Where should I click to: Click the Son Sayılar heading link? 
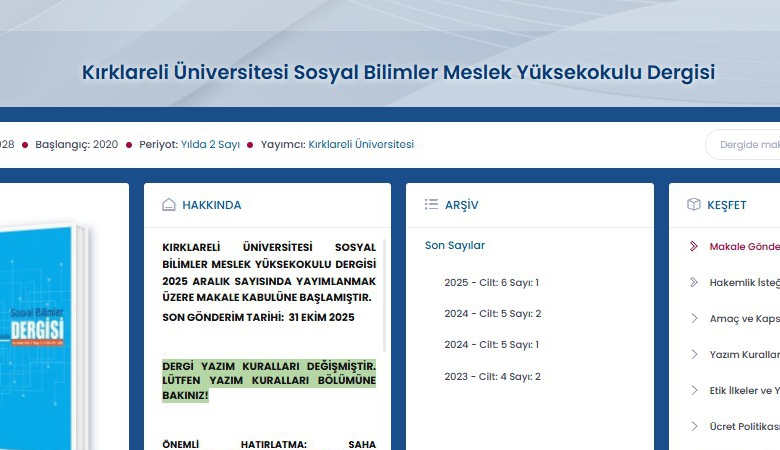[454, 245]
